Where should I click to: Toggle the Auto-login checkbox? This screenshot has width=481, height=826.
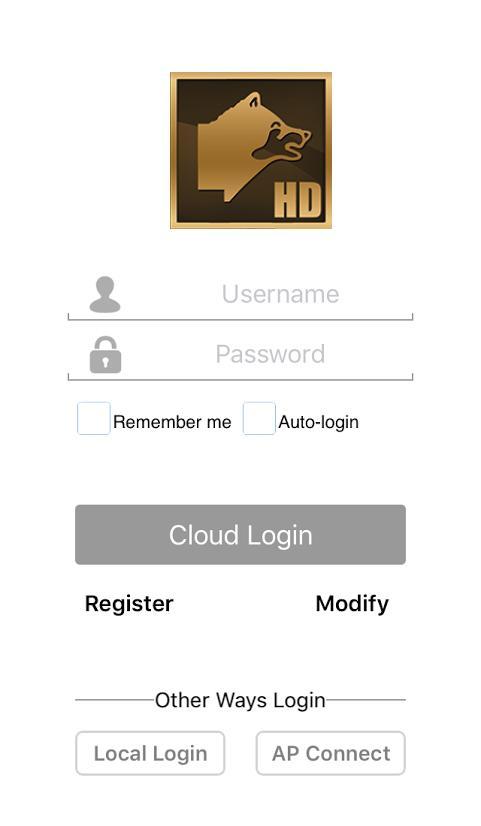259,418
